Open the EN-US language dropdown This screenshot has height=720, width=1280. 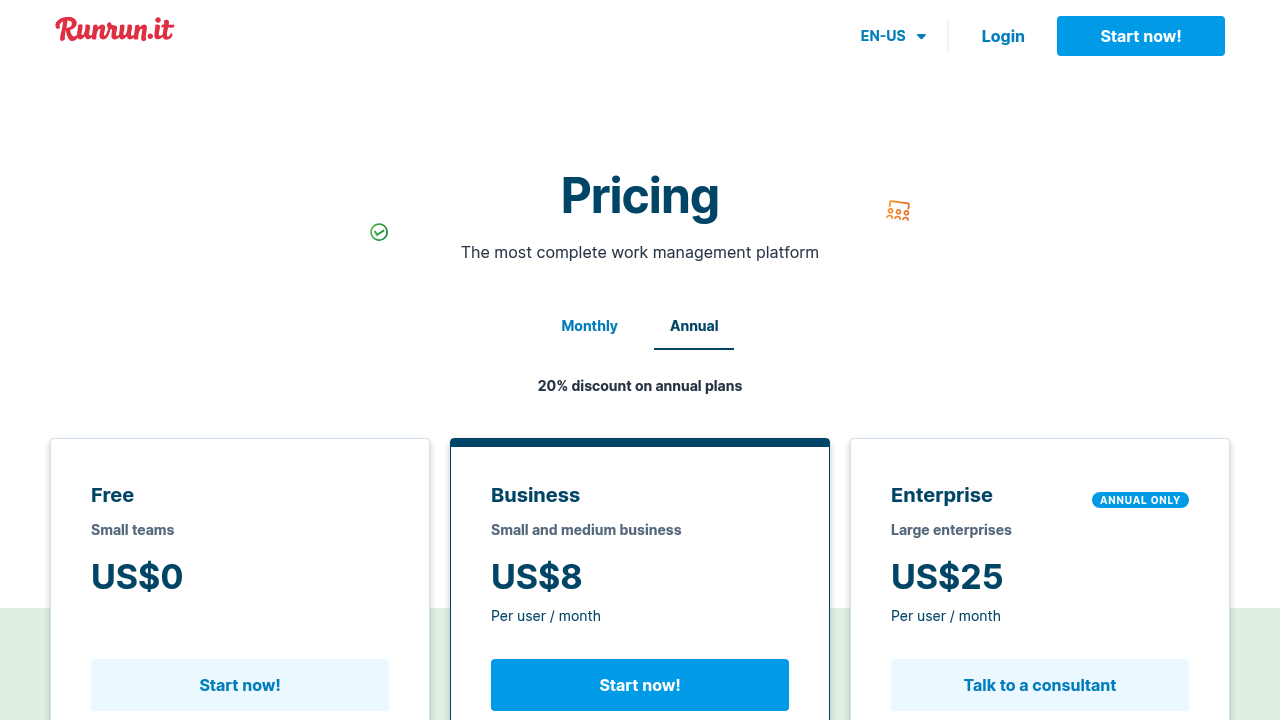[x=883, y=36]
